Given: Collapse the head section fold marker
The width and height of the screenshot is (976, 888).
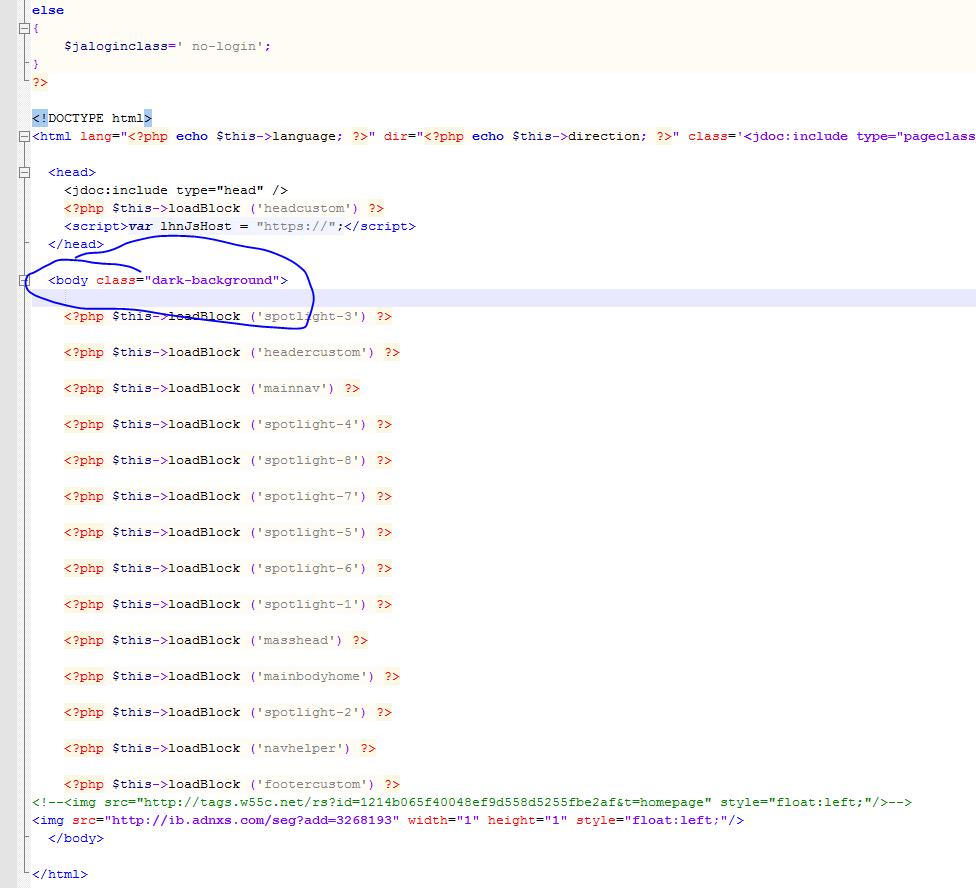Looking at the screenshot, I should [24, 172].
